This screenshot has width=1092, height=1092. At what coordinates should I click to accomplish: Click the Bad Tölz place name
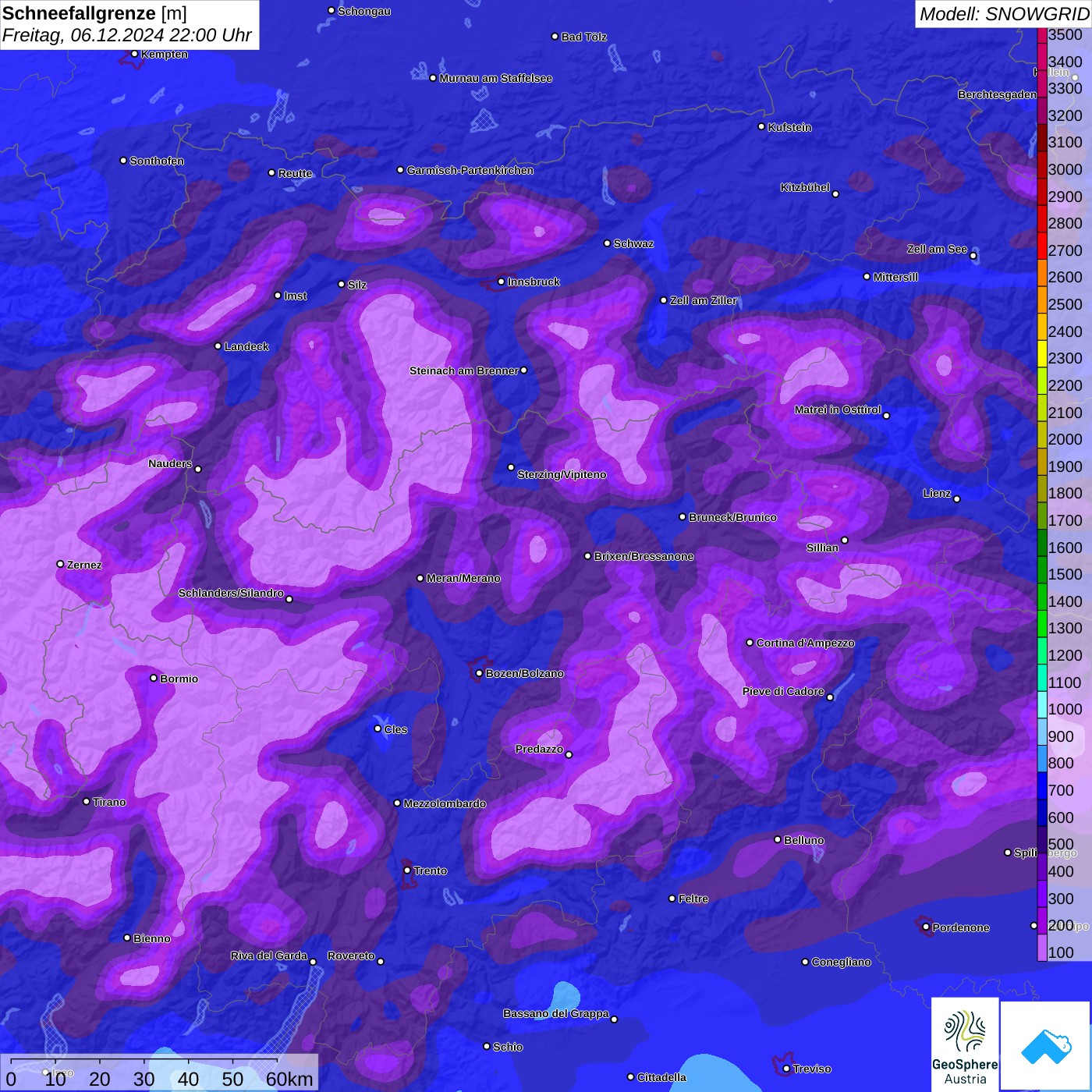583,37
